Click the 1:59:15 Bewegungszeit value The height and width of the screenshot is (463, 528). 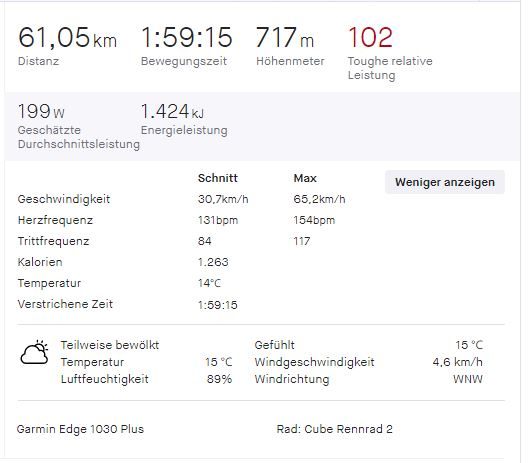point(187,37)
